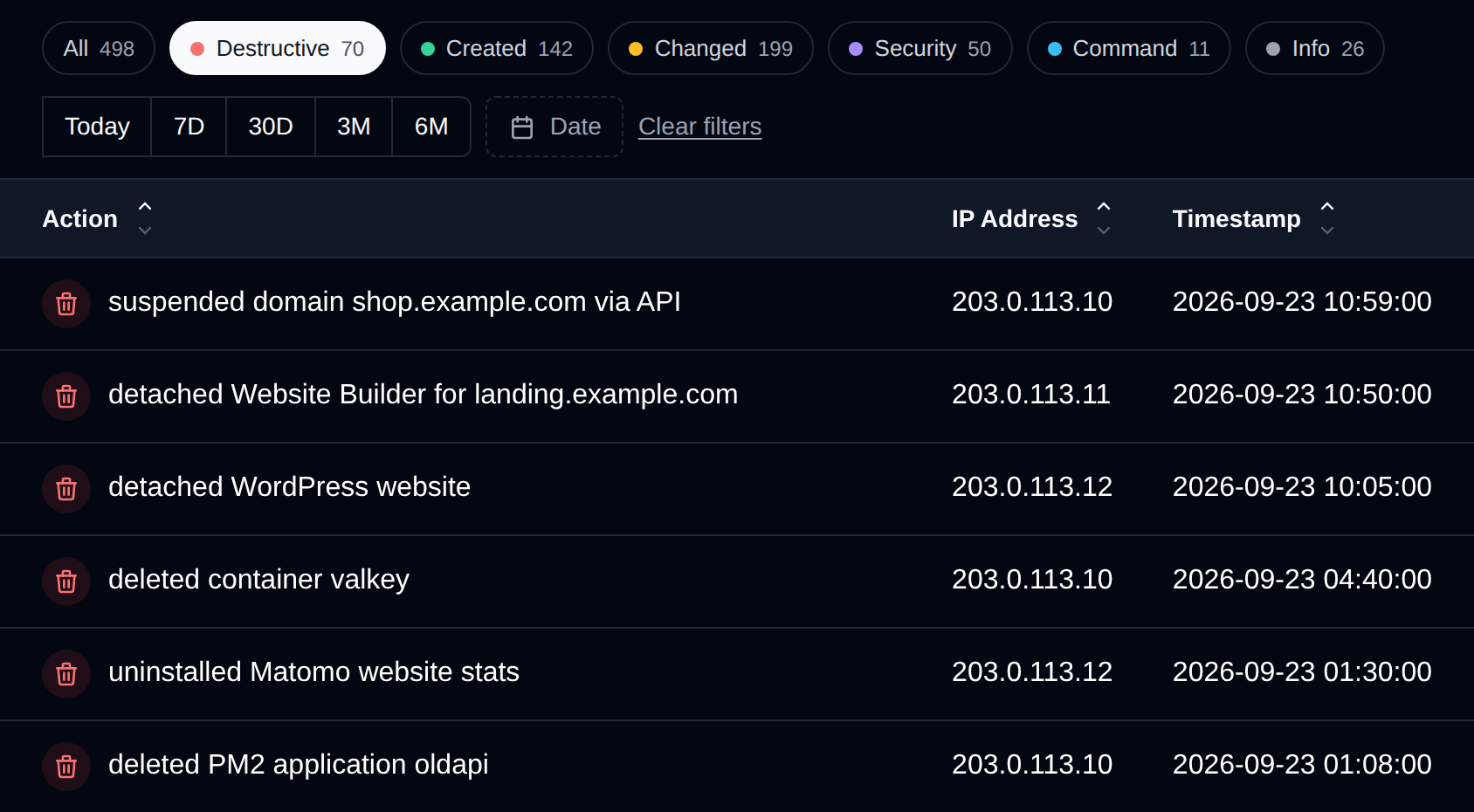This screenshot has height=812, width=1474.
Task: Click trash icon for deleted container valkey
Action: 66,581
